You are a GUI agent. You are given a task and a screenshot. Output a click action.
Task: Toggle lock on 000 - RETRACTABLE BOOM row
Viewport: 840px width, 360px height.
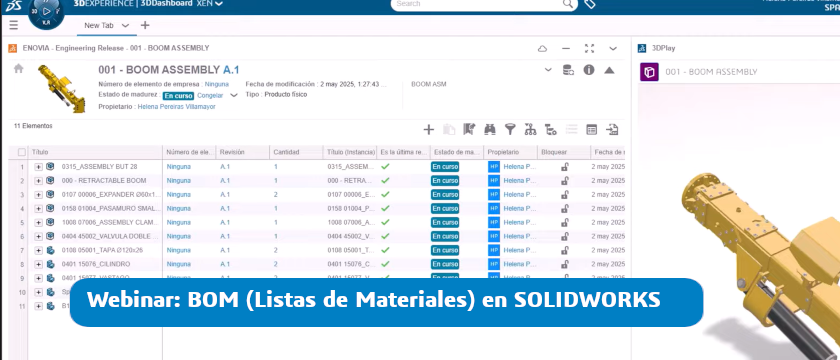tap(565, 181)
